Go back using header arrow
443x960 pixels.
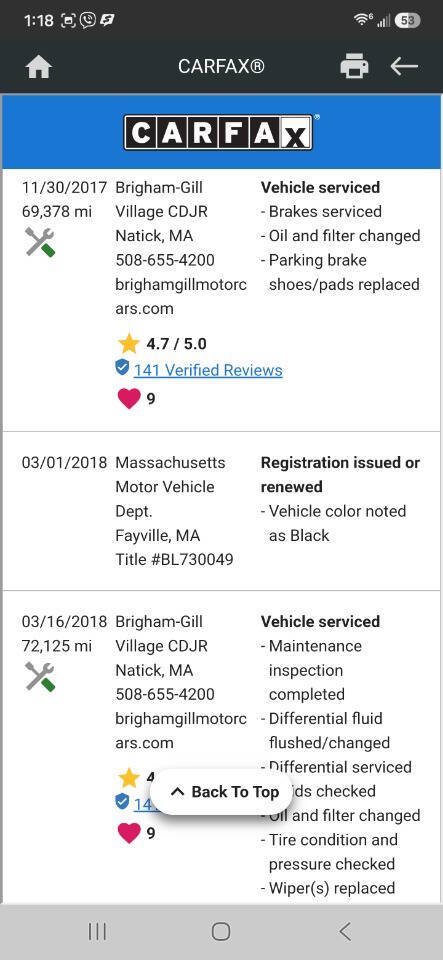[x=404, y=66]
